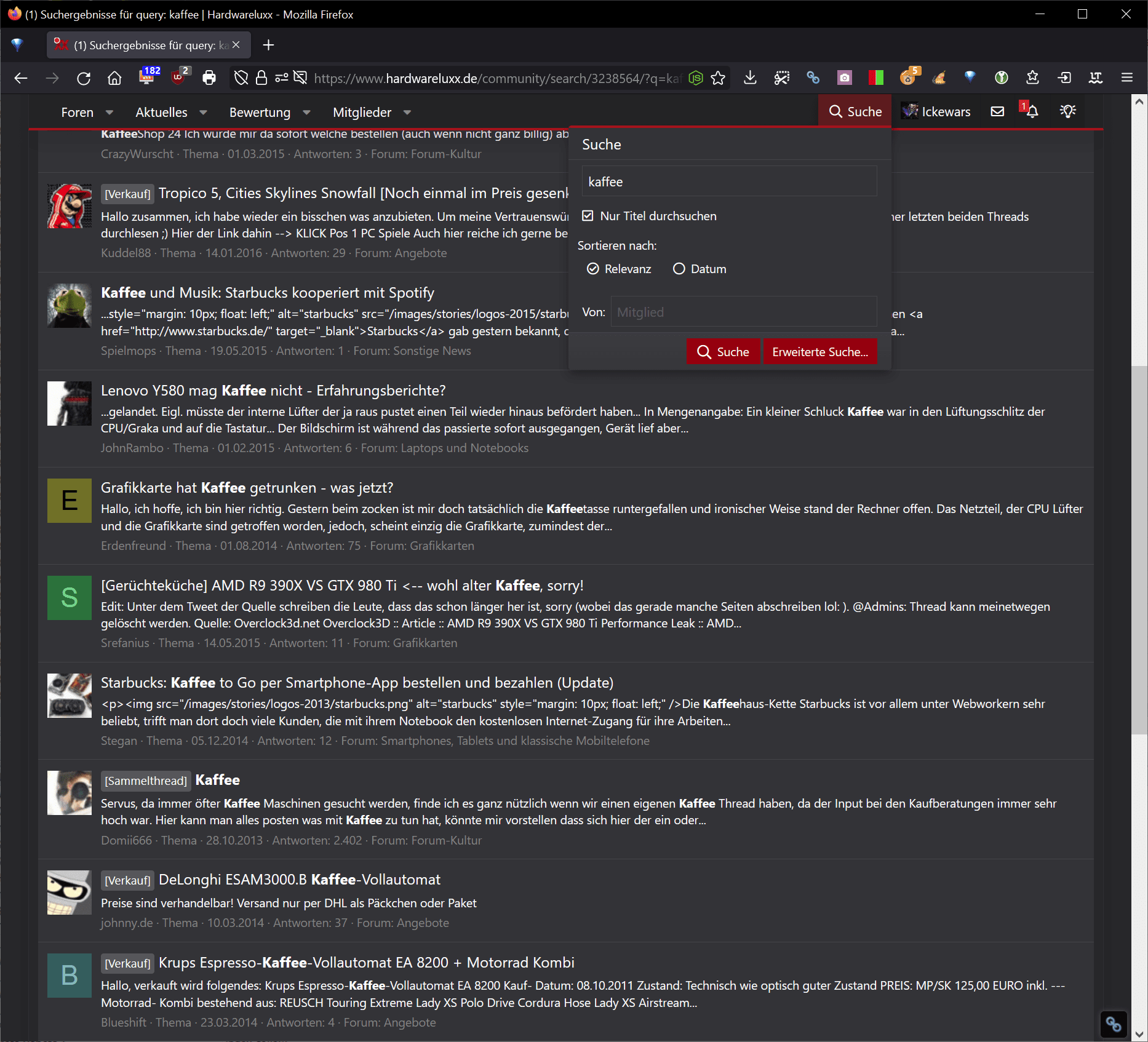Expand the Mitglieder dropdown arrow
Viewport: 1148px width, 1042px height.
[x=407, y=113]
